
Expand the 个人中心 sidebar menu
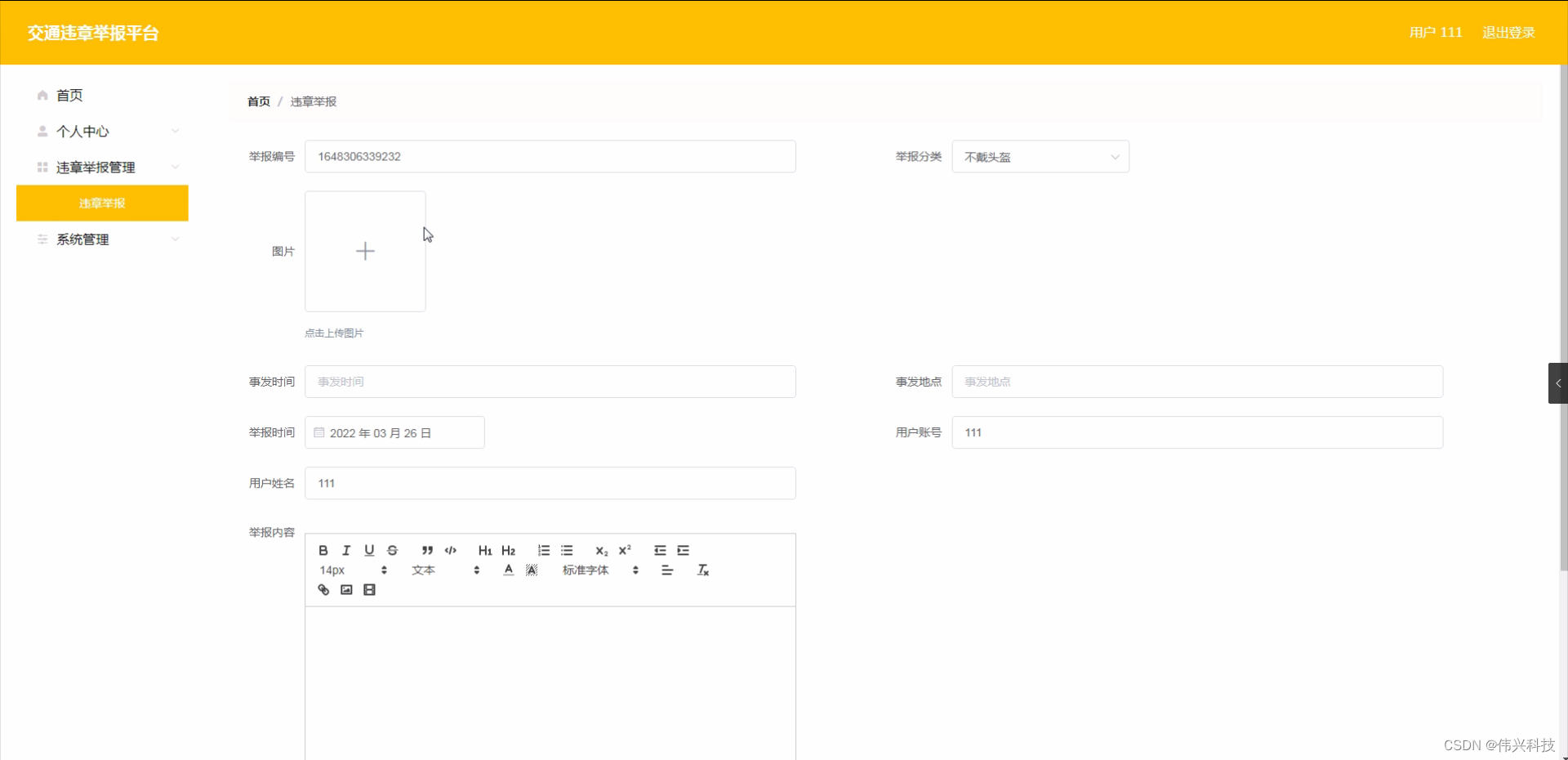(x=82, y=131)
